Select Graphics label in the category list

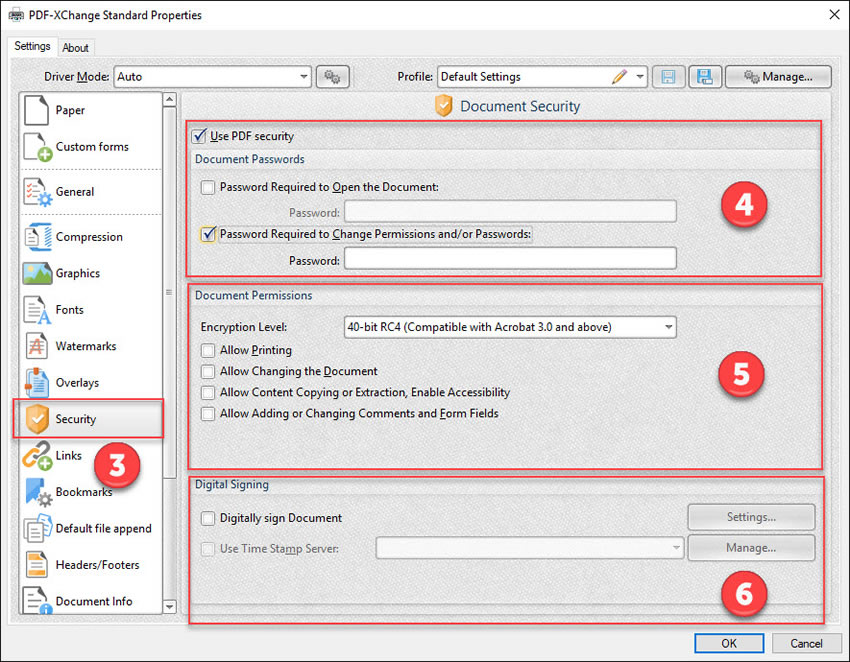(78, 273)
